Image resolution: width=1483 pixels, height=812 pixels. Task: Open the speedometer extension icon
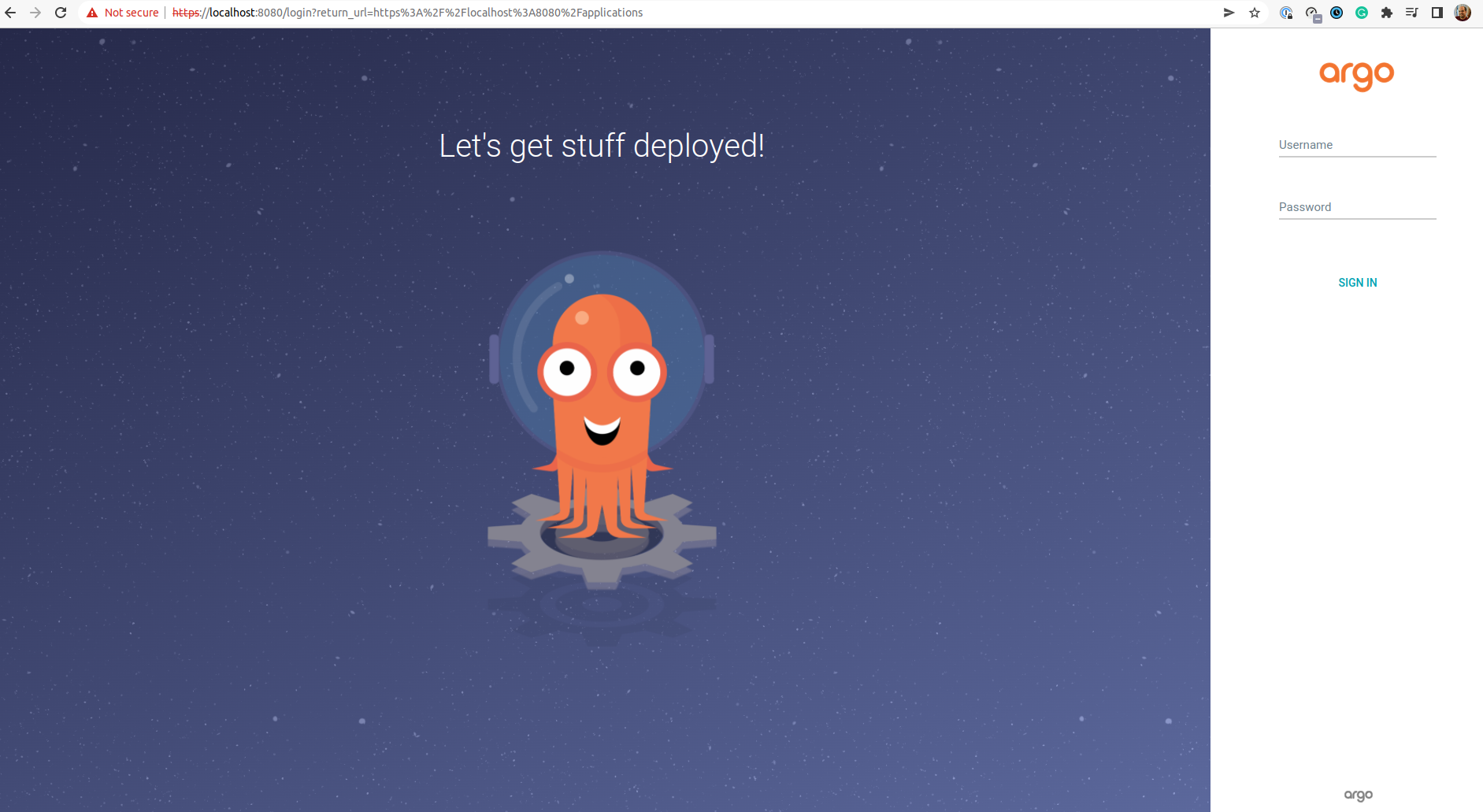coord(1312,13)
